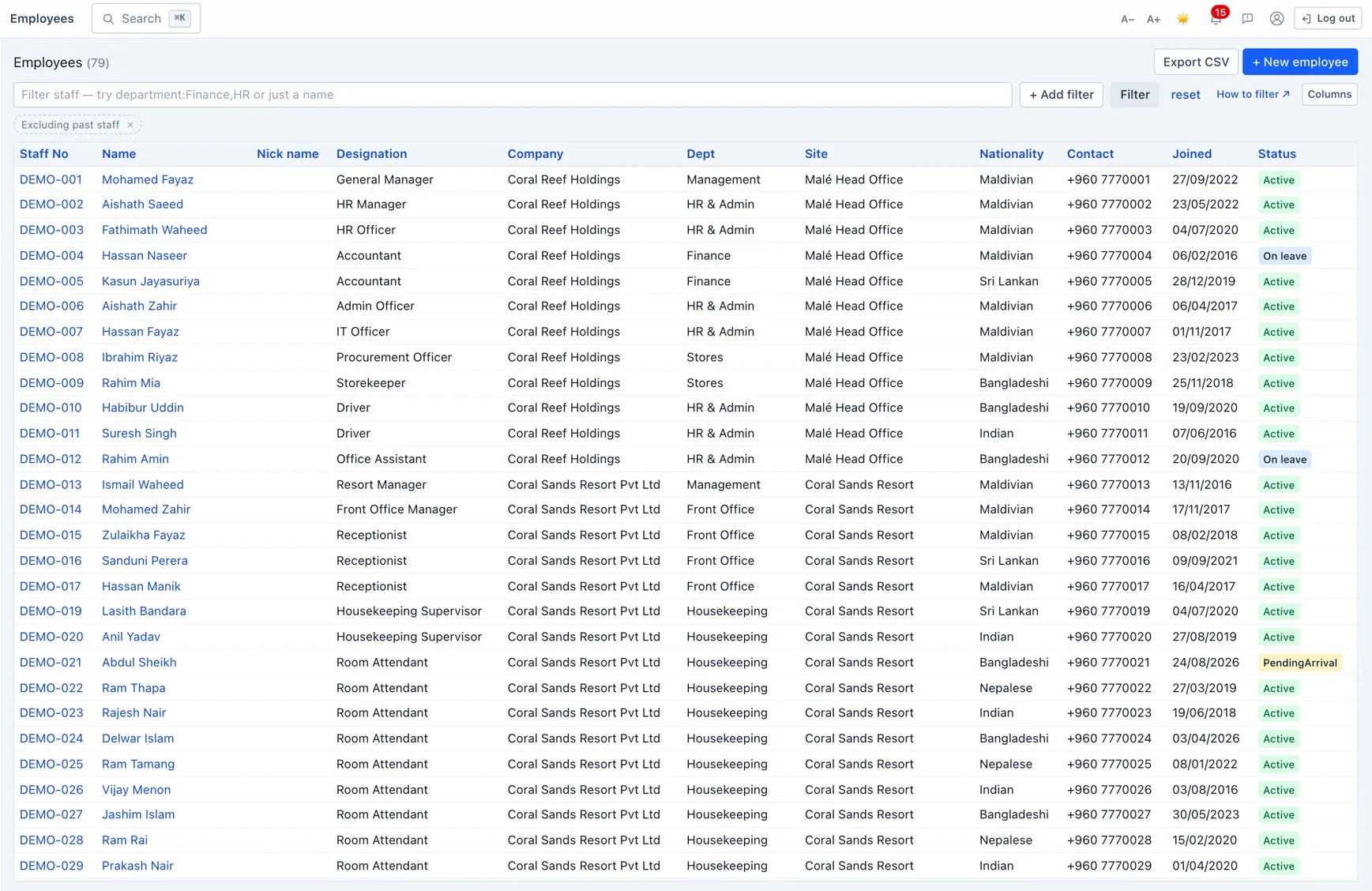Sort by Staff No column header
This screenshot has height=891, width=1372.
point(44,154)
